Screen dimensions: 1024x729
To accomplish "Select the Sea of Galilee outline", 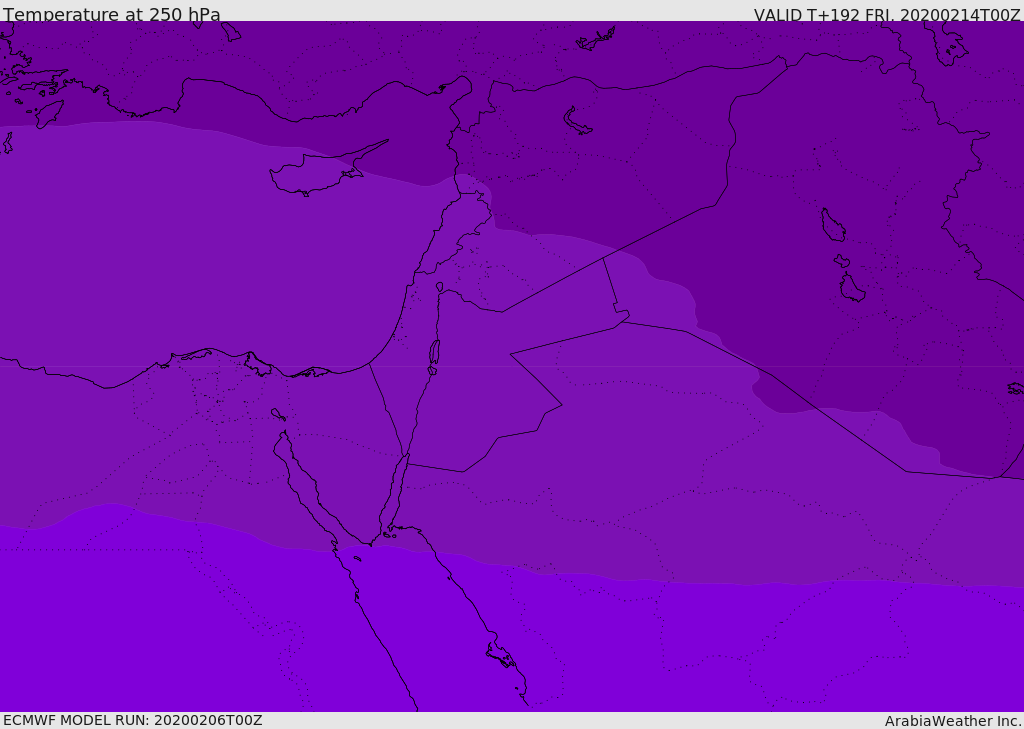I will pos(439,287).
